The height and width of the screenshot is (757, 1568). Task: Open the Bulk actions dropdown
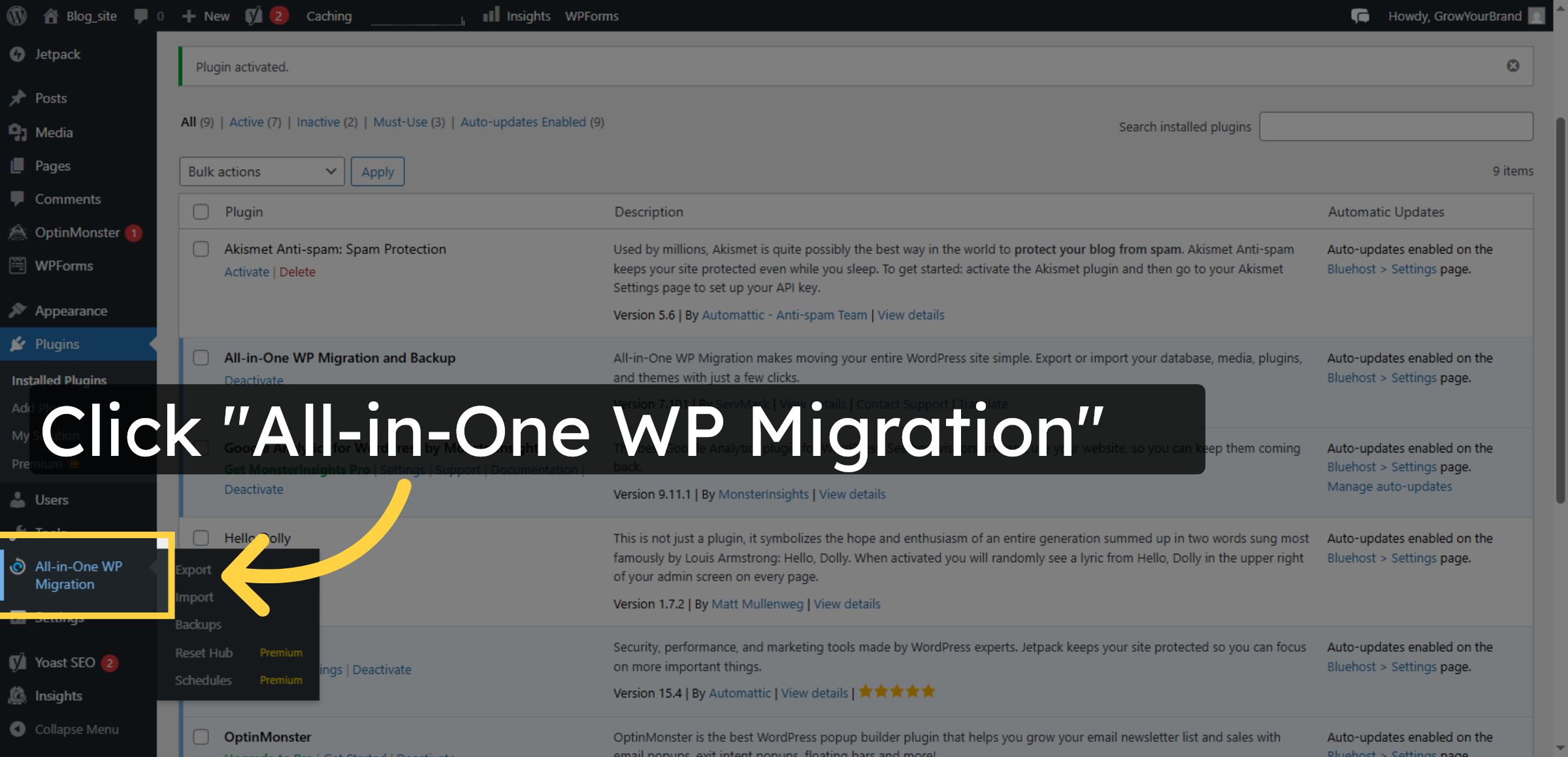(x=261, y=171)
